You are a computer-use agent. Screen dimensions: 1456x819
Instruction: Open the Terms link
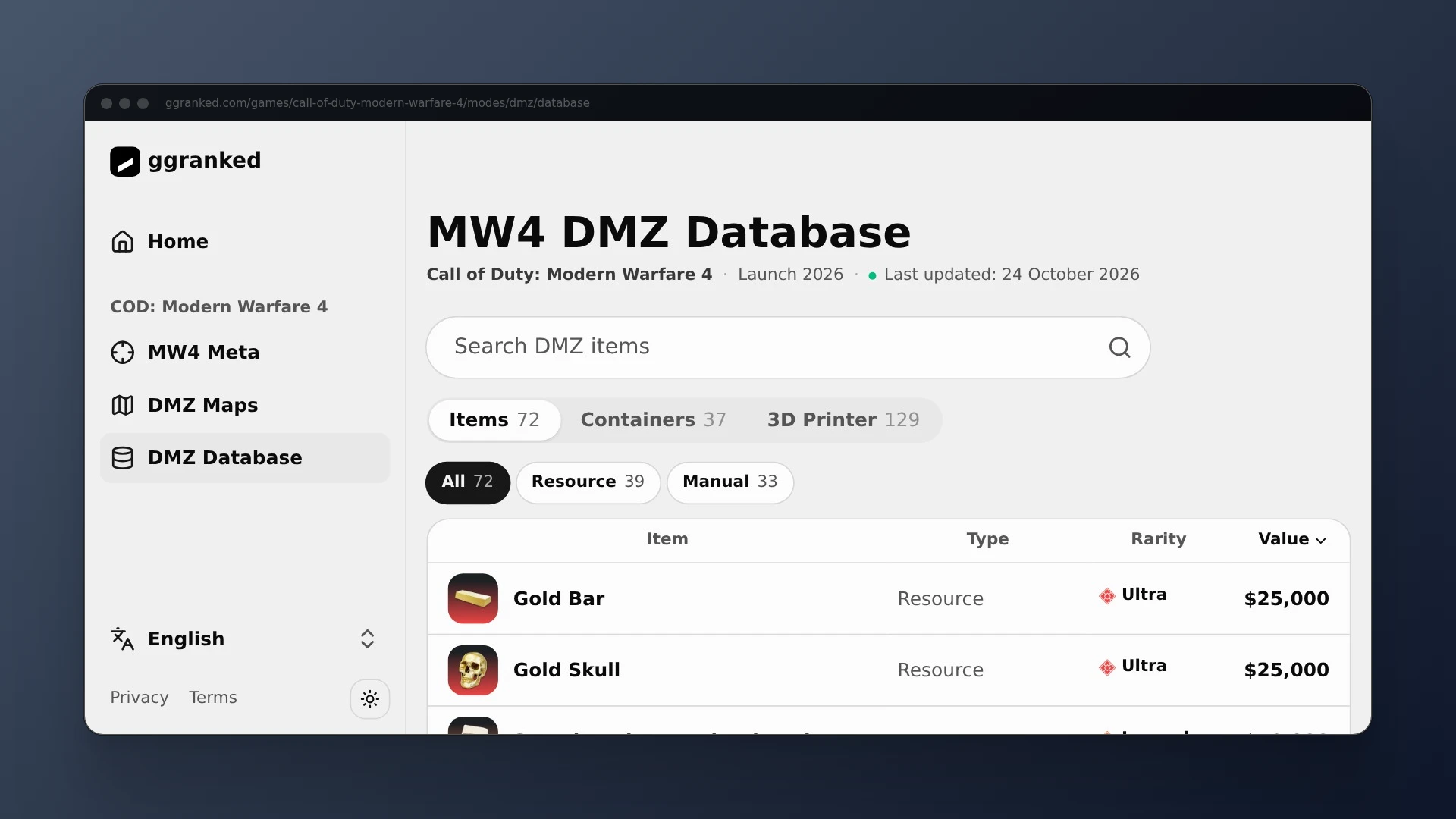(213, 698)
